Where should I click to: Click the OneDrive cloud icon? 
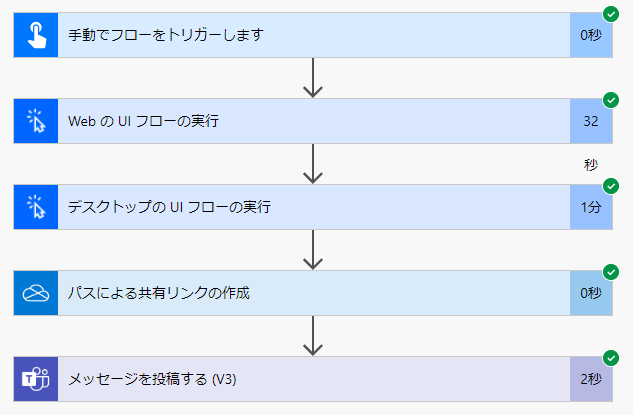click(x=36, y=293)
